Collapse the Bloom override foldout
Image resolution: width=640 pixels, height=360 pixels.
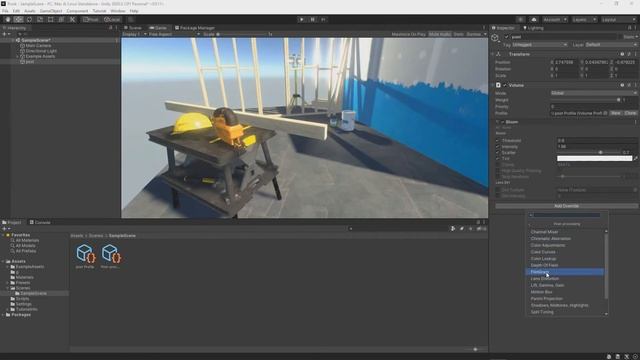coord(497,122)
